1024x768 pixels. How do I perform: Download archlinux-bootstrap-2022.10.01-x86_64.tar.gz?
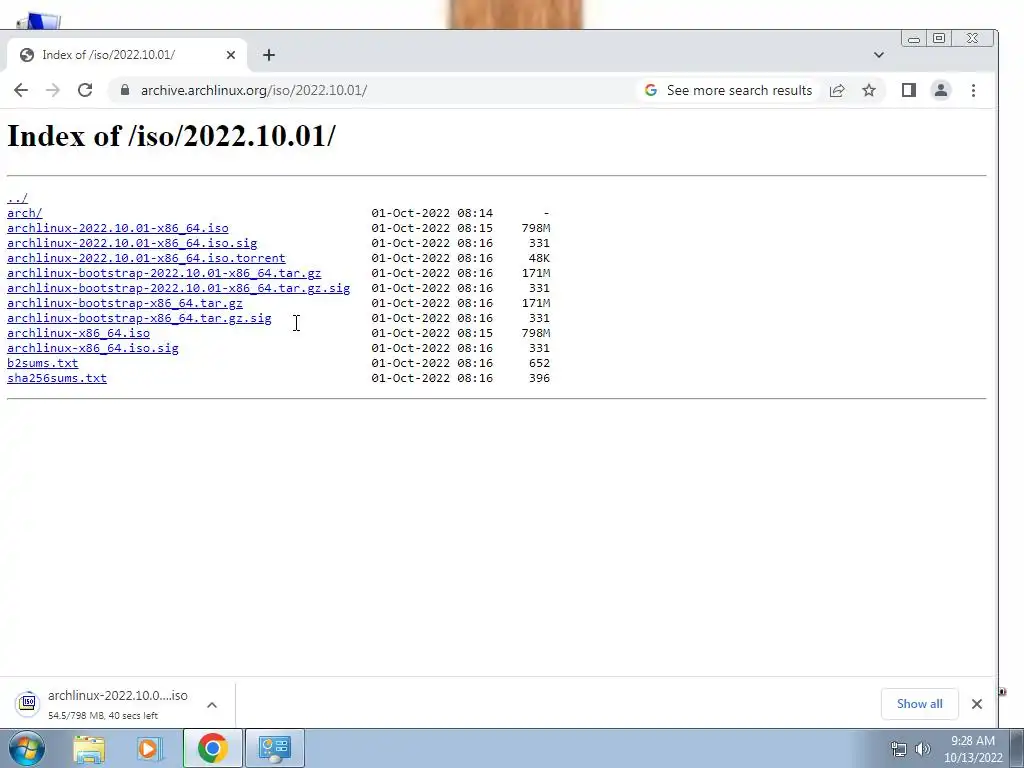click(x=164, y=273)
